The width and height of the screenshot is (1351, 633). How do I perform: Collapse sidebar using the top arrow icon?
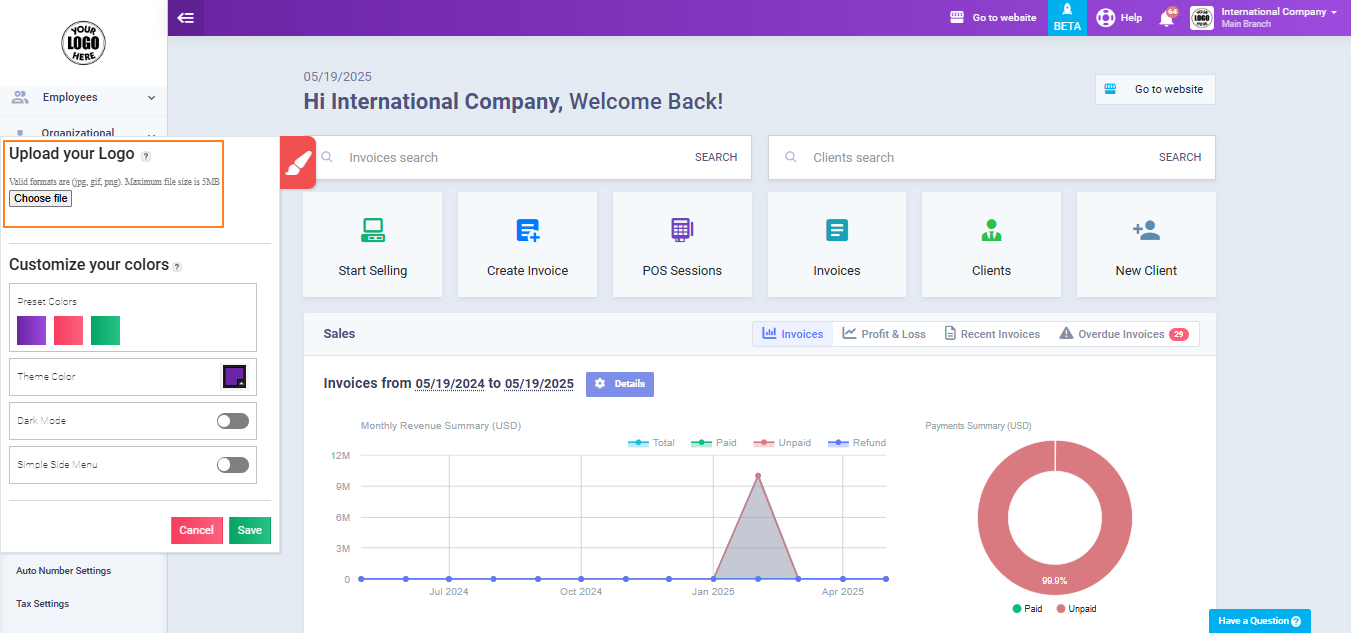coord(185,18)
